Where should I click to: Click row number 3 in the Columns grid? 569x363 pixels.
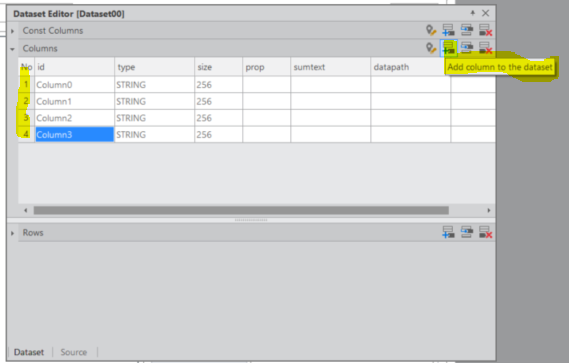pyautogui.click(x=26, y=118)
